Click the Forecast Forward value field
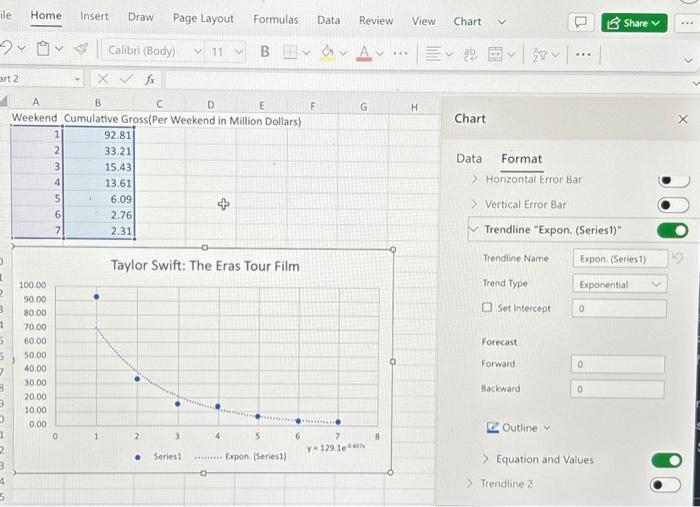The image size is (700, 507). point(618,365)
